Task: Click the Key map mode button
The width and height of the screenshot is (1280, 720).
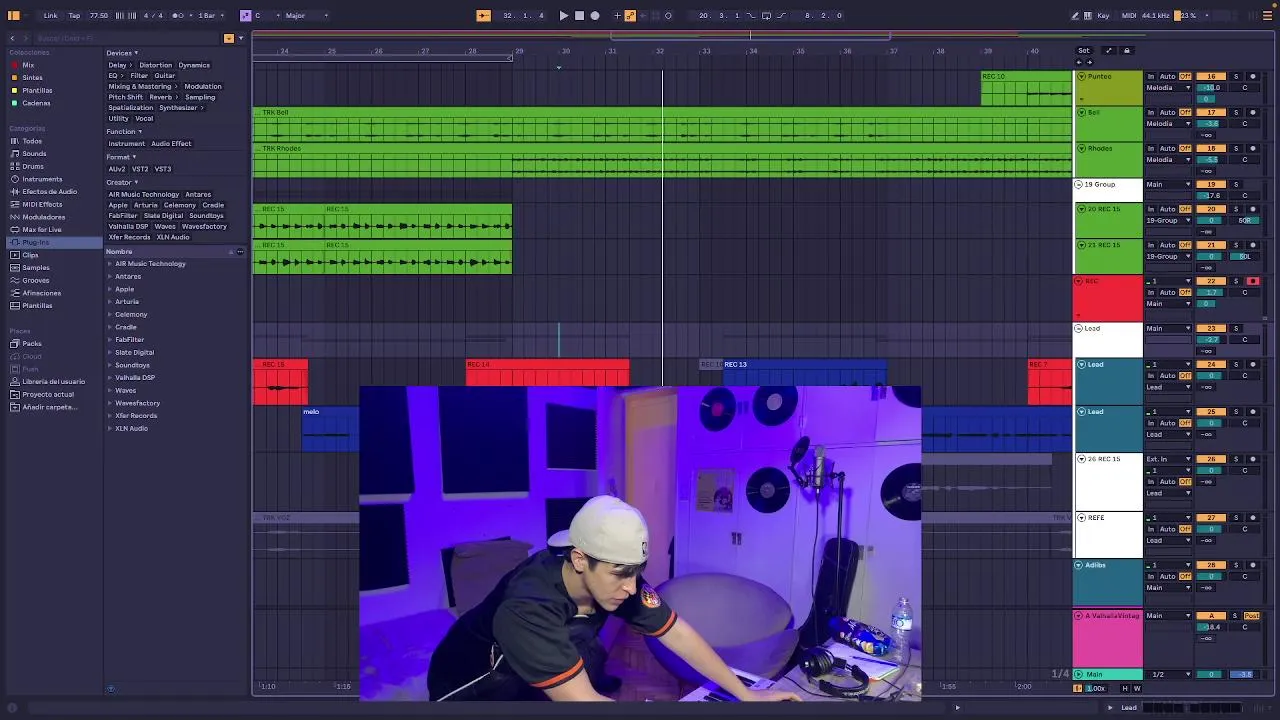Action: click(x=1104, y=15)
